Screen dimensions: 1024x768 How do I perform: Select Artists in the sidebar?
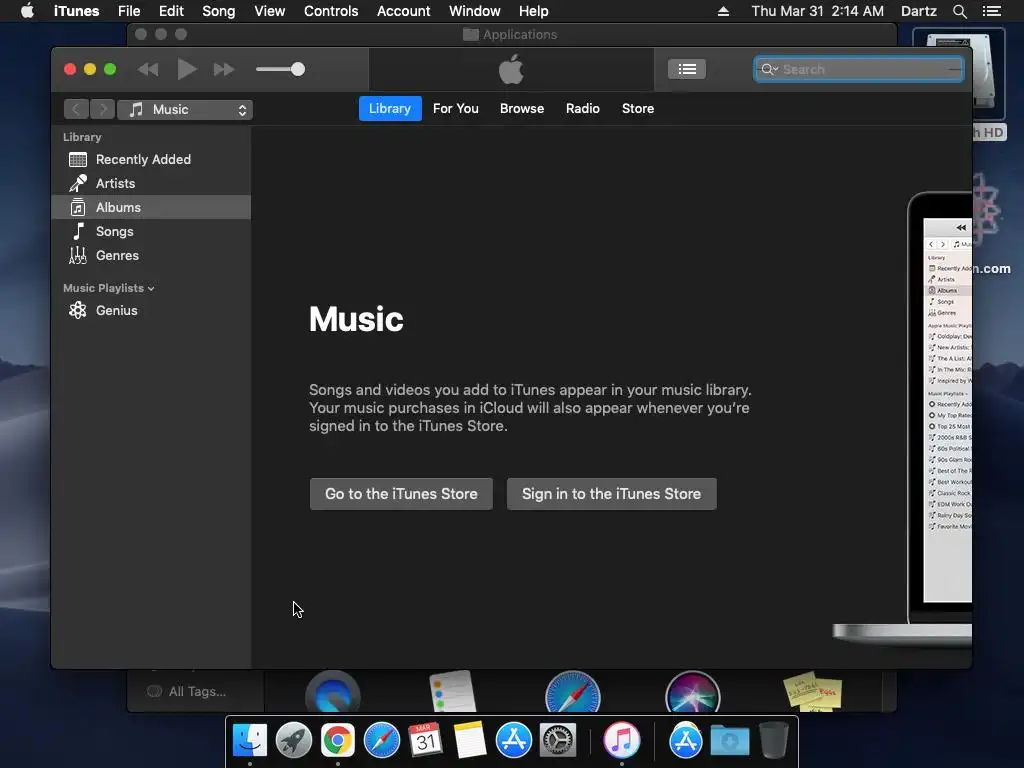tap(151, 184)
